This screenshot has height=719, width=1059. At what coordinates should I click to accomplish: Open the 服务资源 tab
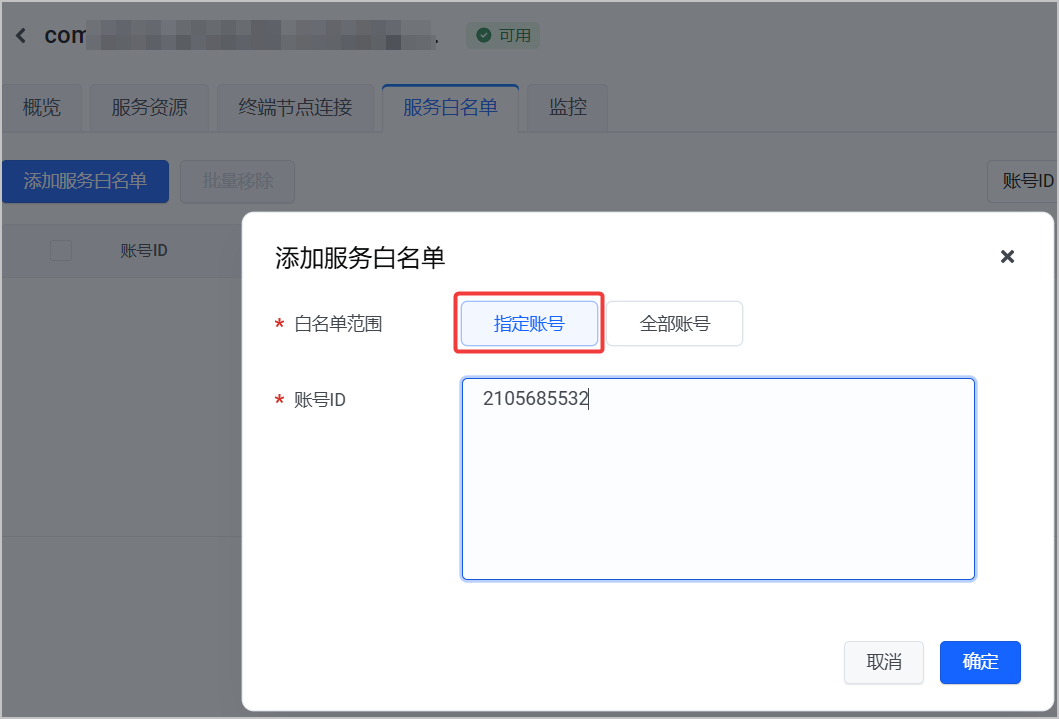pyautogui.click(x=149, y=107)
